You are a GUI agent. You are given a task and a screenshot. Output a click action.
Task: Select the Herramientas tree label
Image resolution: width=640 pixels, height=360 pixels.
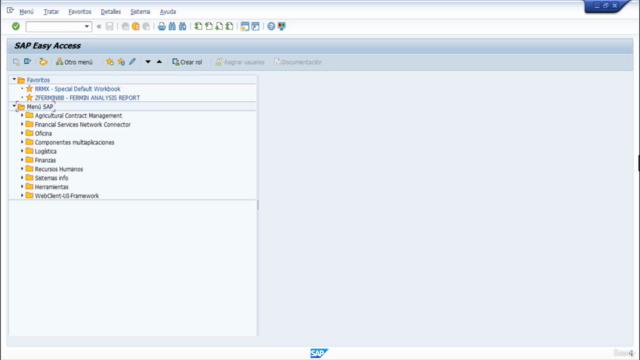[51, 187]
